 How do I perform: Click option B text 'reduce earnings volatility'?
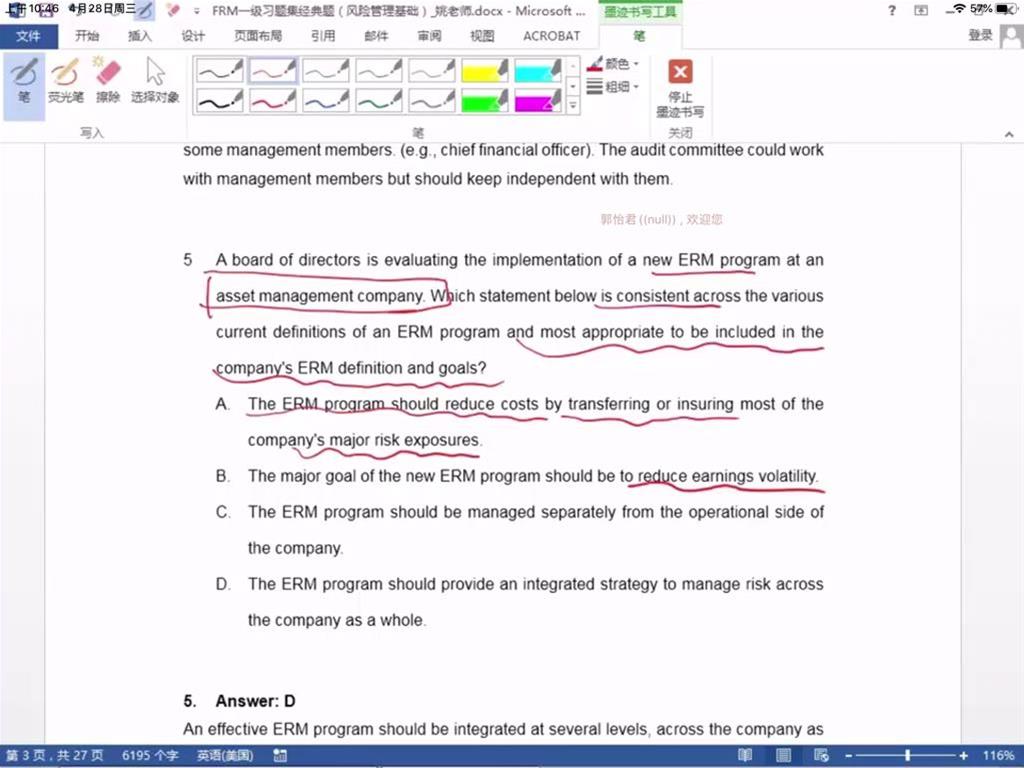pos(728,476)
